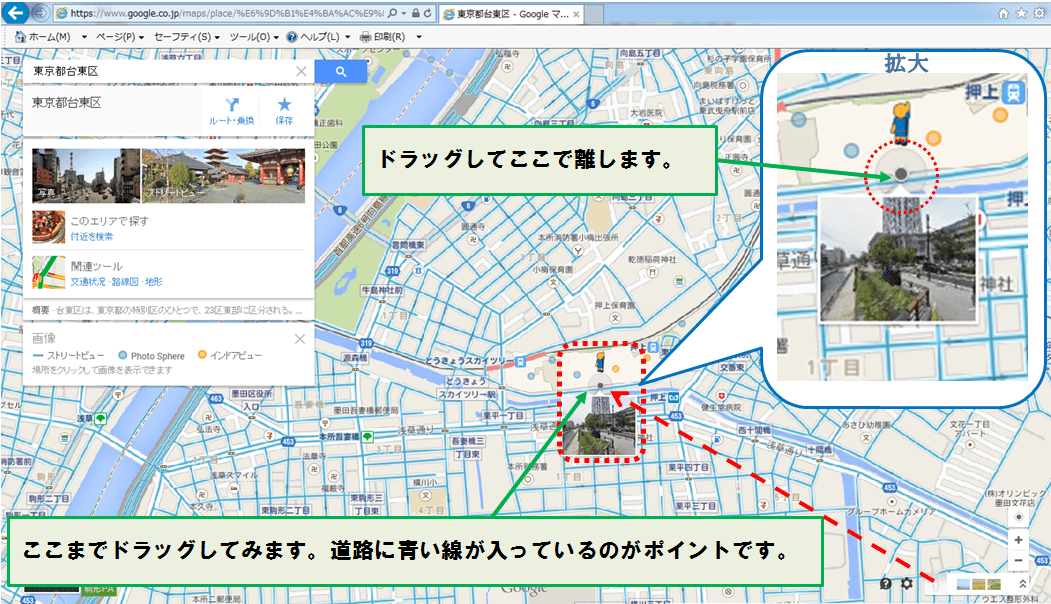This screenshot has height=604, width=1051.
Task: Click the グループホームカメリア place marker
Action: [891, 500]
